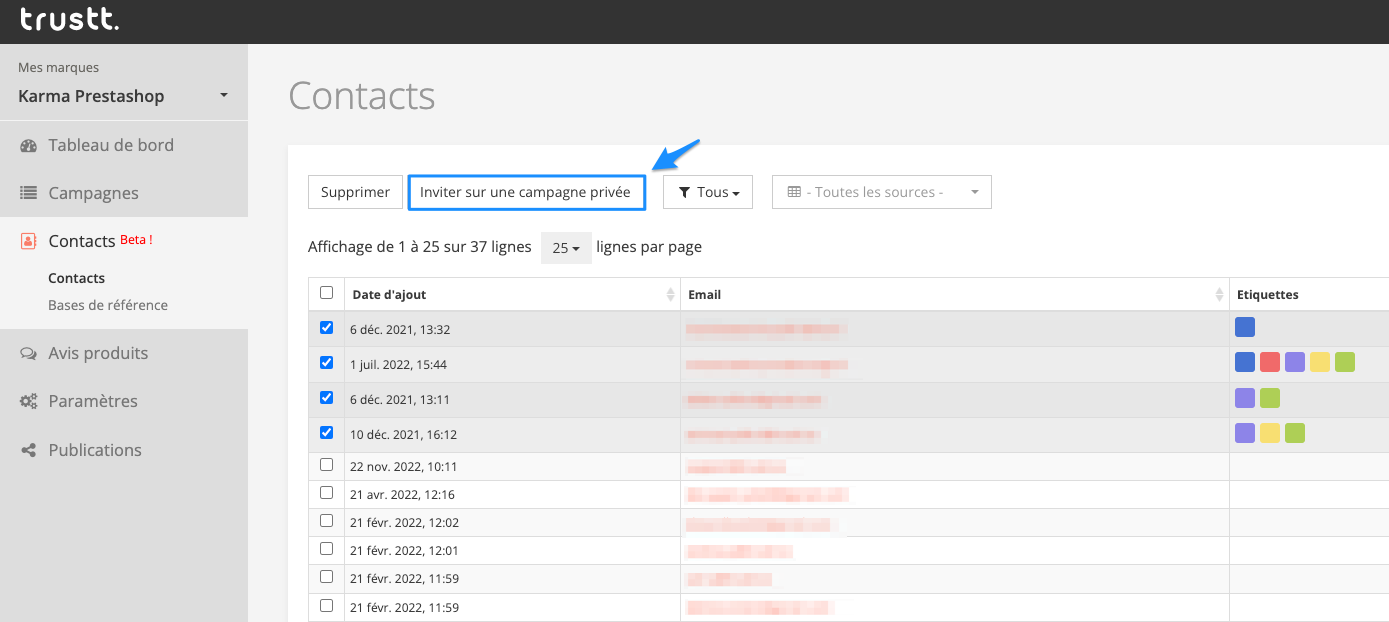
Task: Uncheck the 1 juil. 2022, 15:44 row
Action: 326,363
